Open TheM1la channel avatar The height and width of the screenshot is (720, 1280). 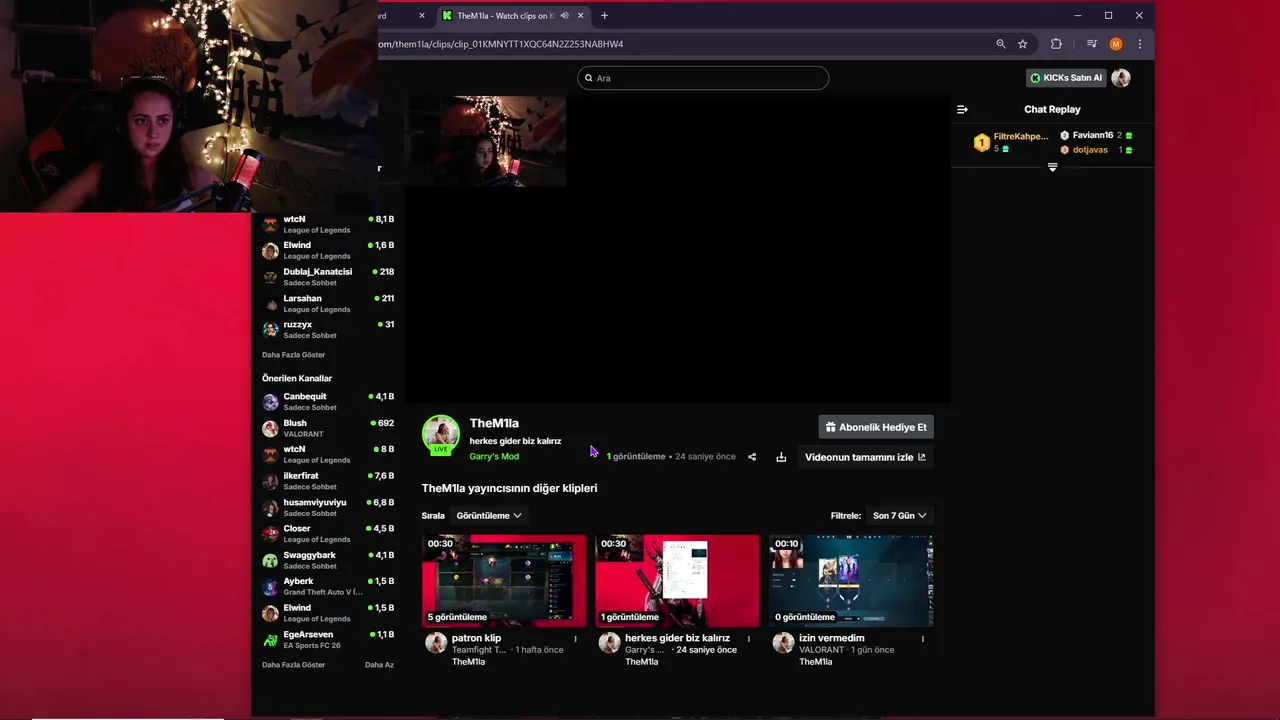point(441,434)
